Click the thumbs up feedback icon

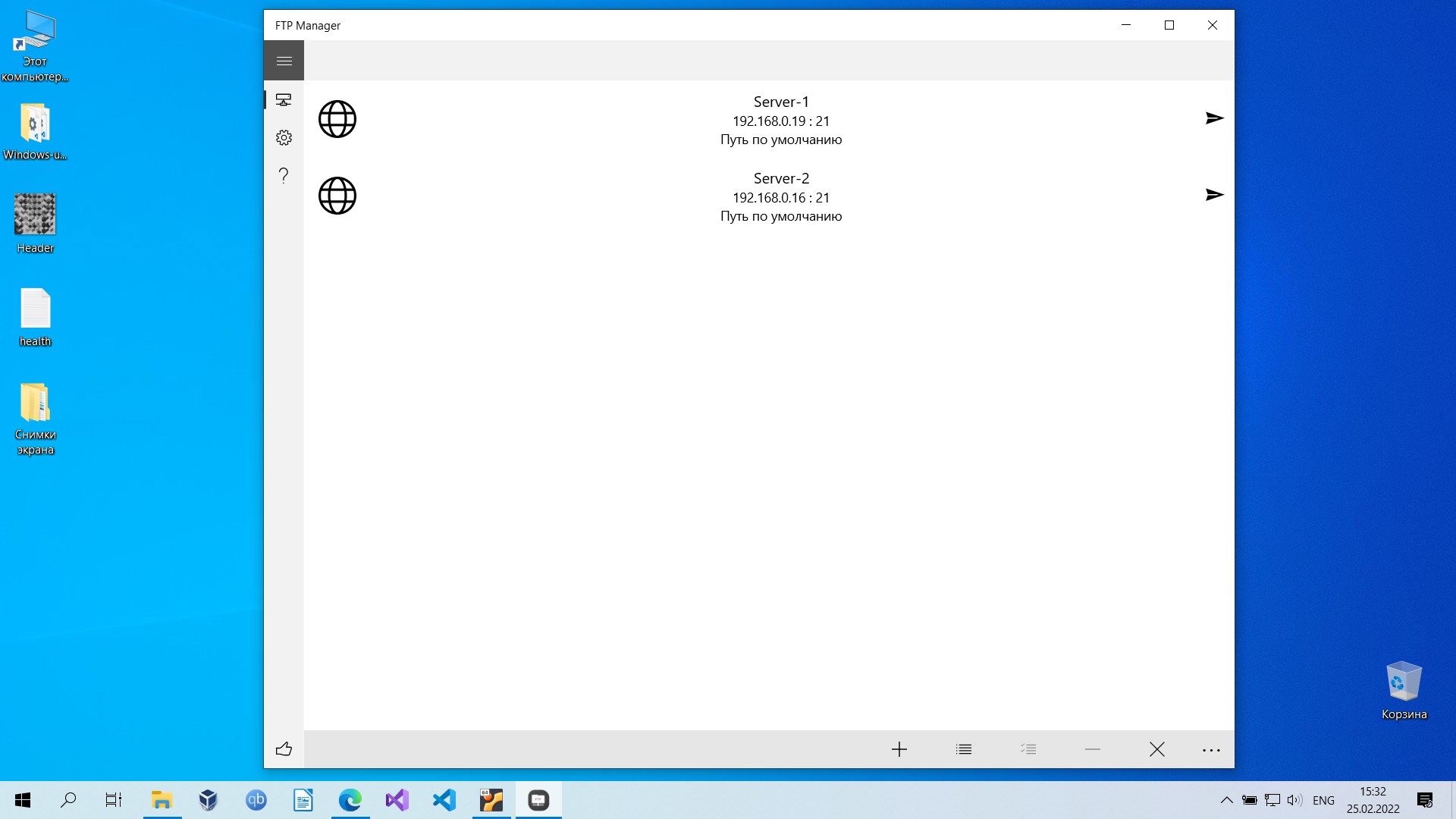[x=283, y=748]
